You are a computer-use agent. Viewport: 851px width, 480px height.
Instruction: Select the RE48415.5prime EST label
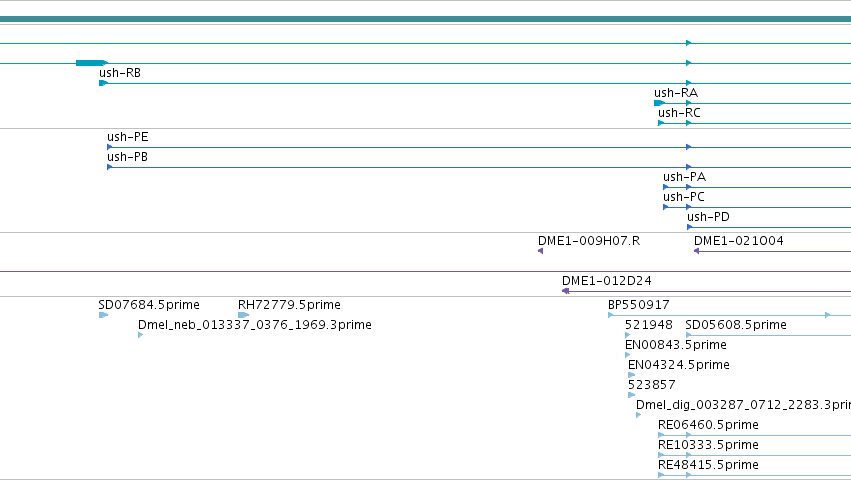708,465
